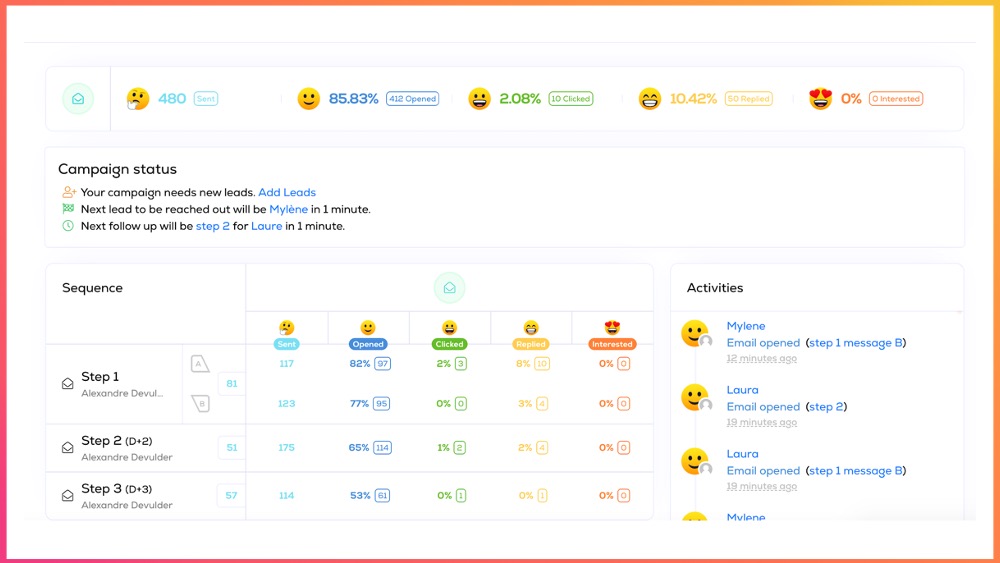This screenshot has height=563, width=1000.
Task: Click the envelope icon next to Step 1
Action: (68, 384)
